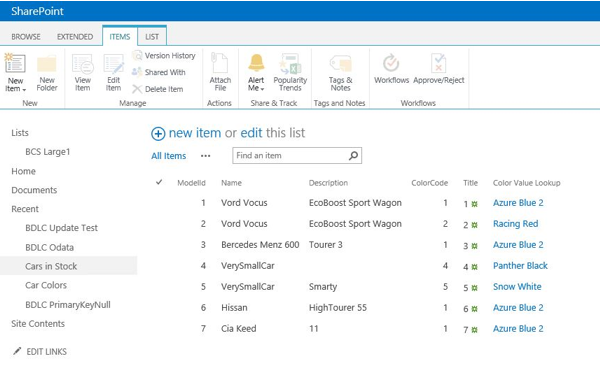The width and height of the screenshot is (600, 367).
Task: Open Version History in the ribbon
Action: tap(164, 56)
